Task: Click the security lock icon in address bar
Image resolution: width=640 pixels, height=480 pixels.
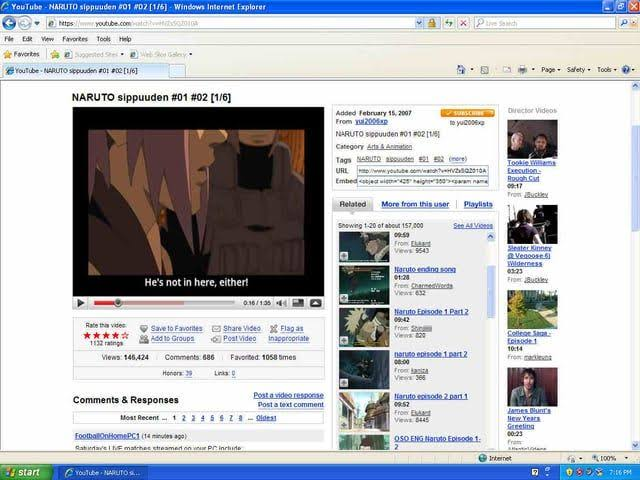Action: click(x=431, y=23)
